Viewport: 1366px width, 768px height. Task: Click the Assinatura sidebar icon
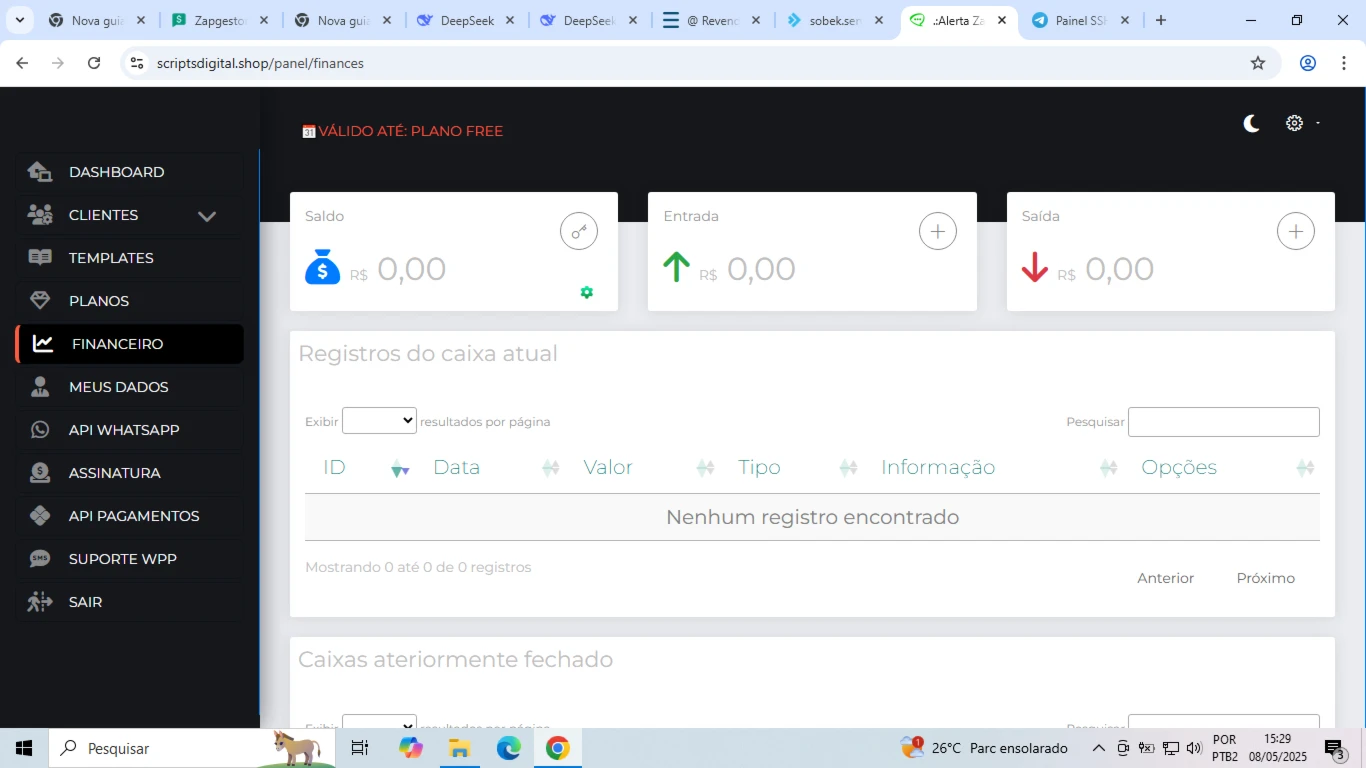[40, 473]
